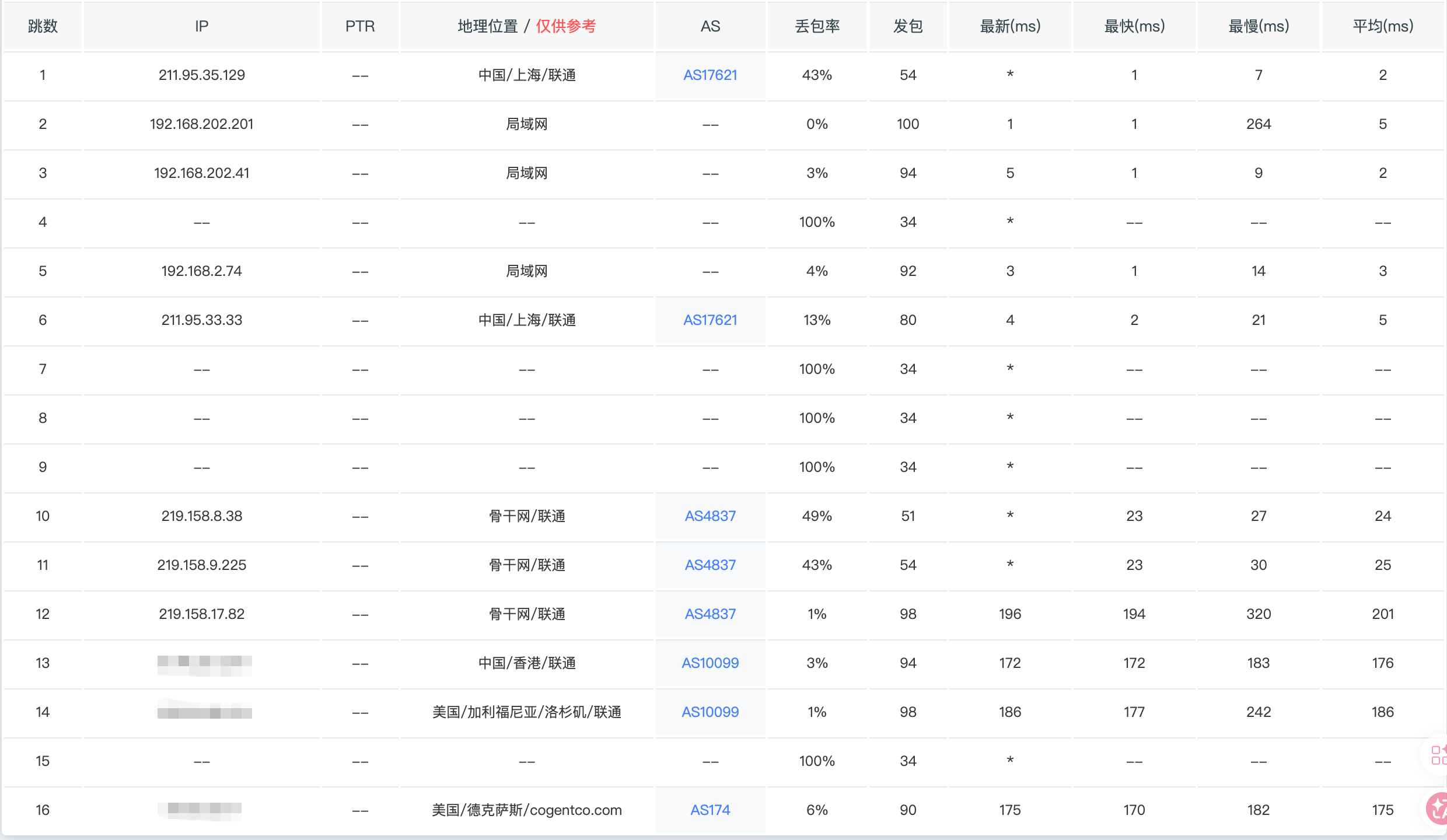Open AS4837 link for IP 219.158.8.38
1447x840 pixels.
pyautogui.click(x=710, y=516)
